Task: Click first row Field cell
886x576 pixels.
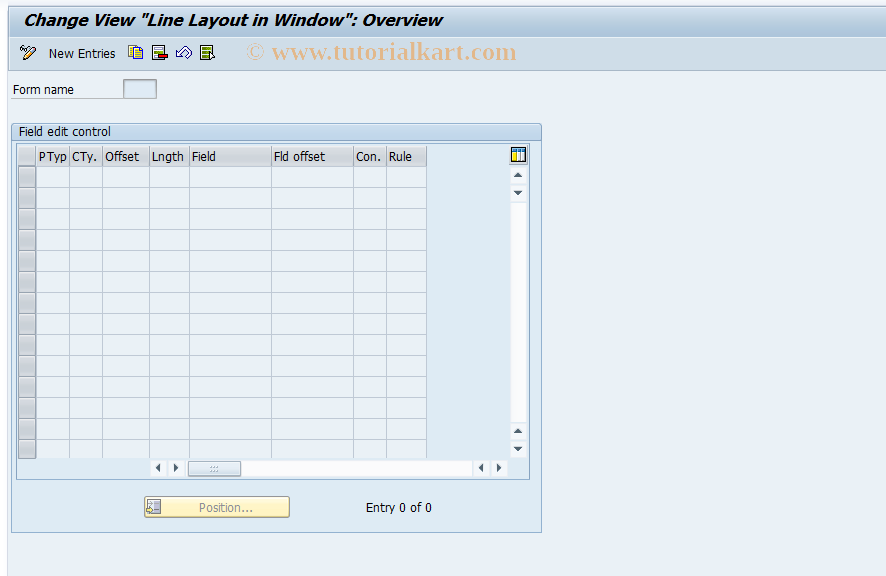Action: coord(230,177)
